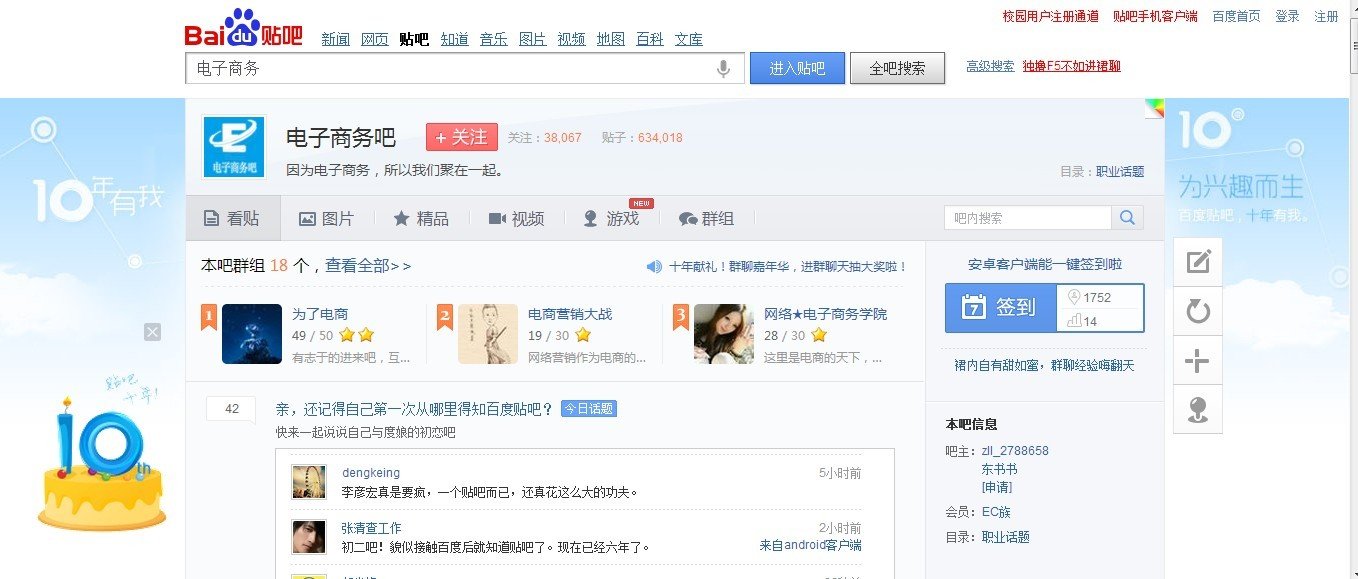This screenshot has width=1358, height=579.
Task: Open the 网络★电子商务学院 group thumbnail
Action: (724, 334)
